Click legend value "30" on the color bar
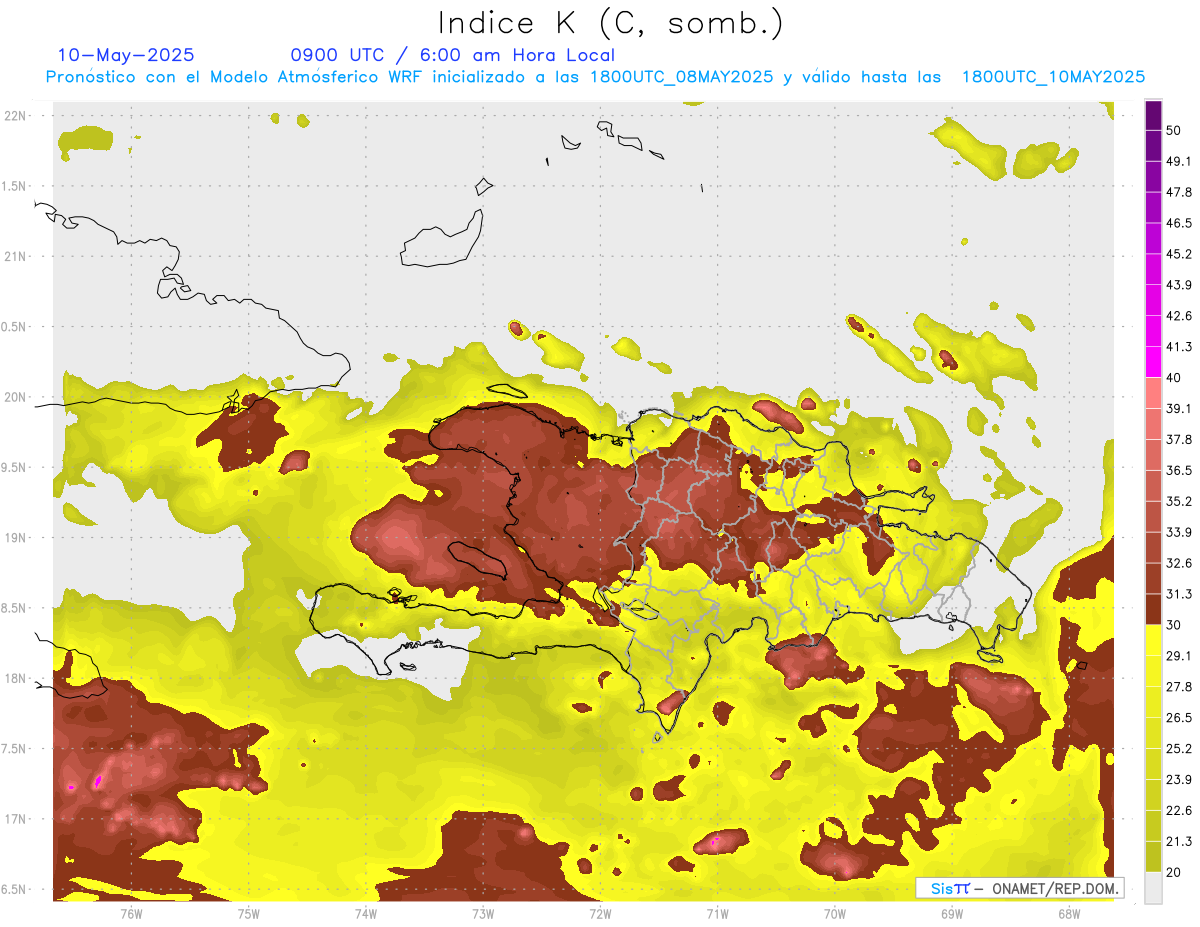 (1174, 625)
